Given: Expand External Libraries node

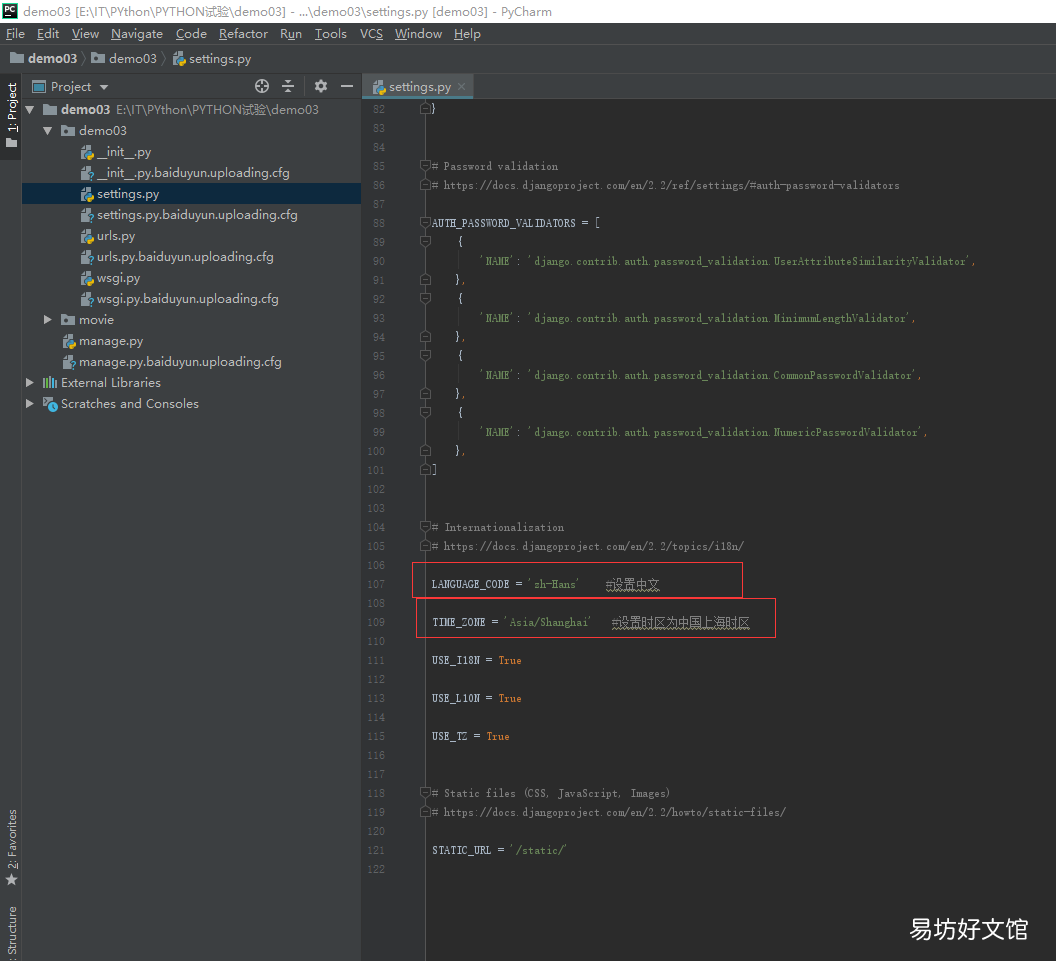Looking at the screenshot, I should coord(30,383).
